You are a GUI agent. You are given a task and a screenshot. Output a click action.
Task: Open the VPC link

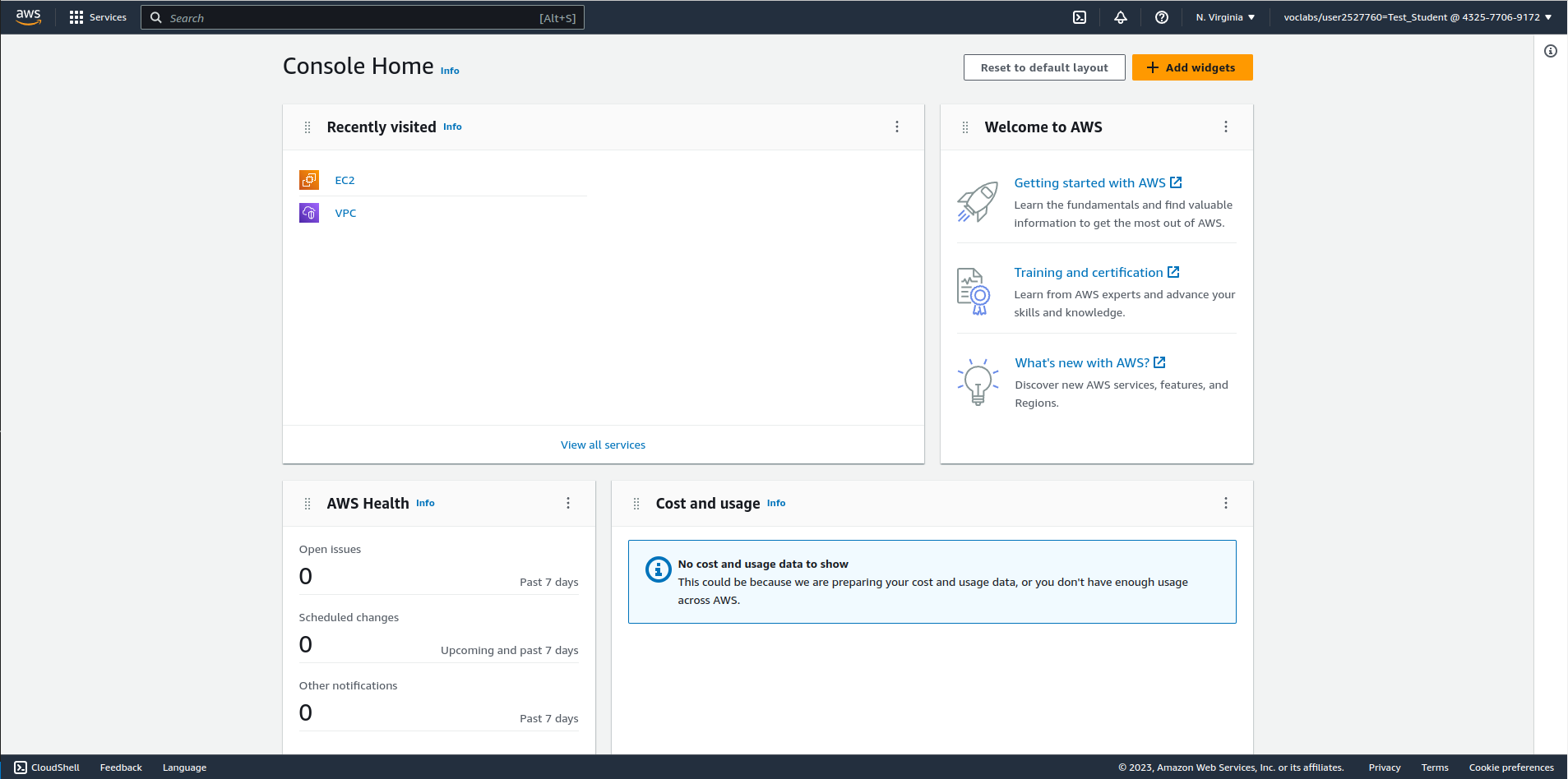pos(345,213)
